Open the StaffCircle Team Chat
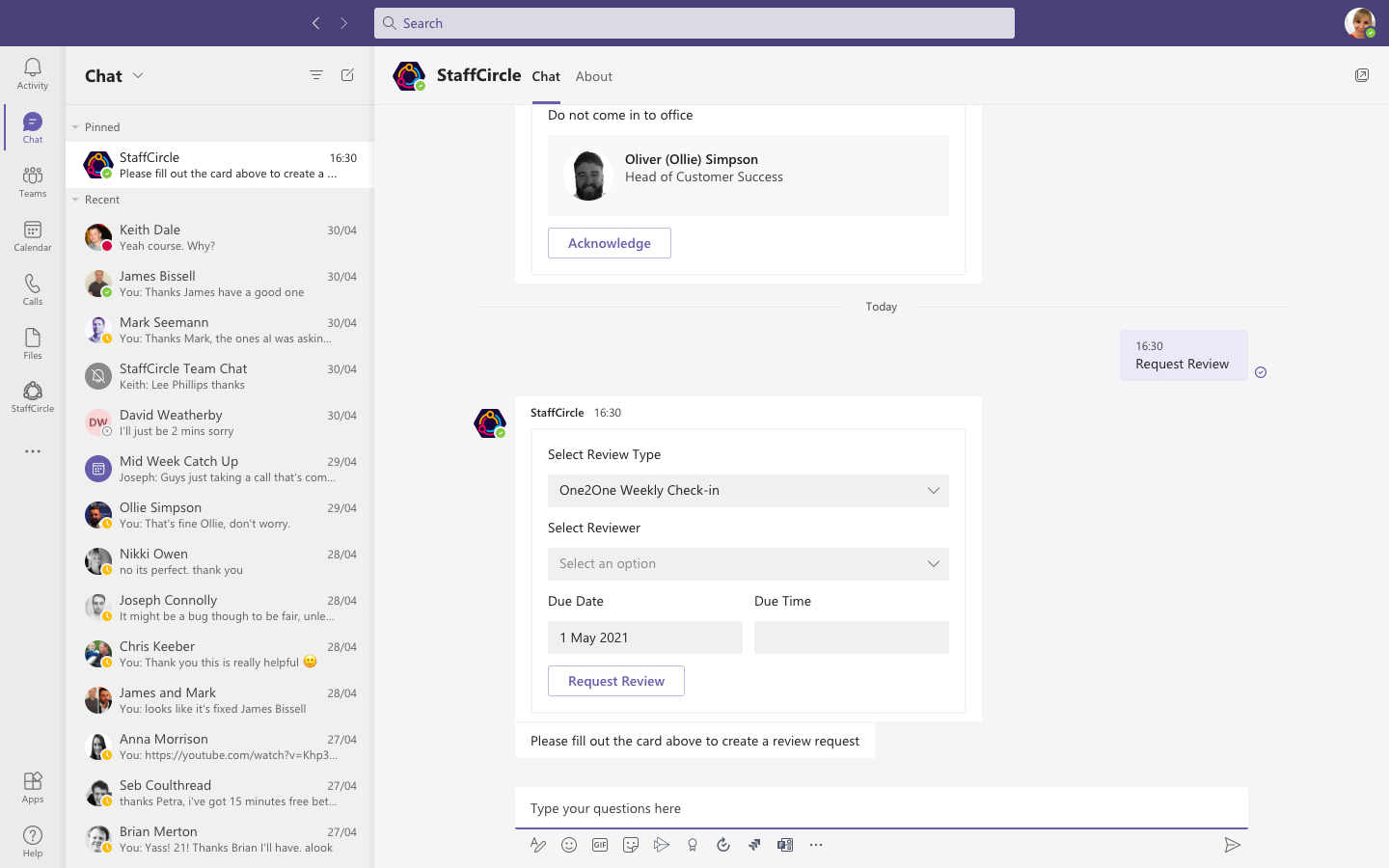This screenshot has height=868, width=1389. pyautogui.click(x=220, y=376)
